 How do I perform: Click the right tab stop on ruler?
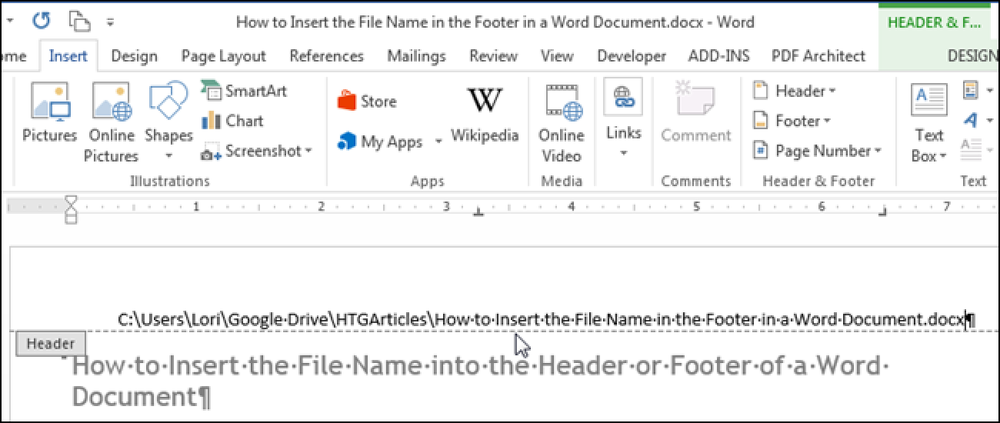point(883,212)
